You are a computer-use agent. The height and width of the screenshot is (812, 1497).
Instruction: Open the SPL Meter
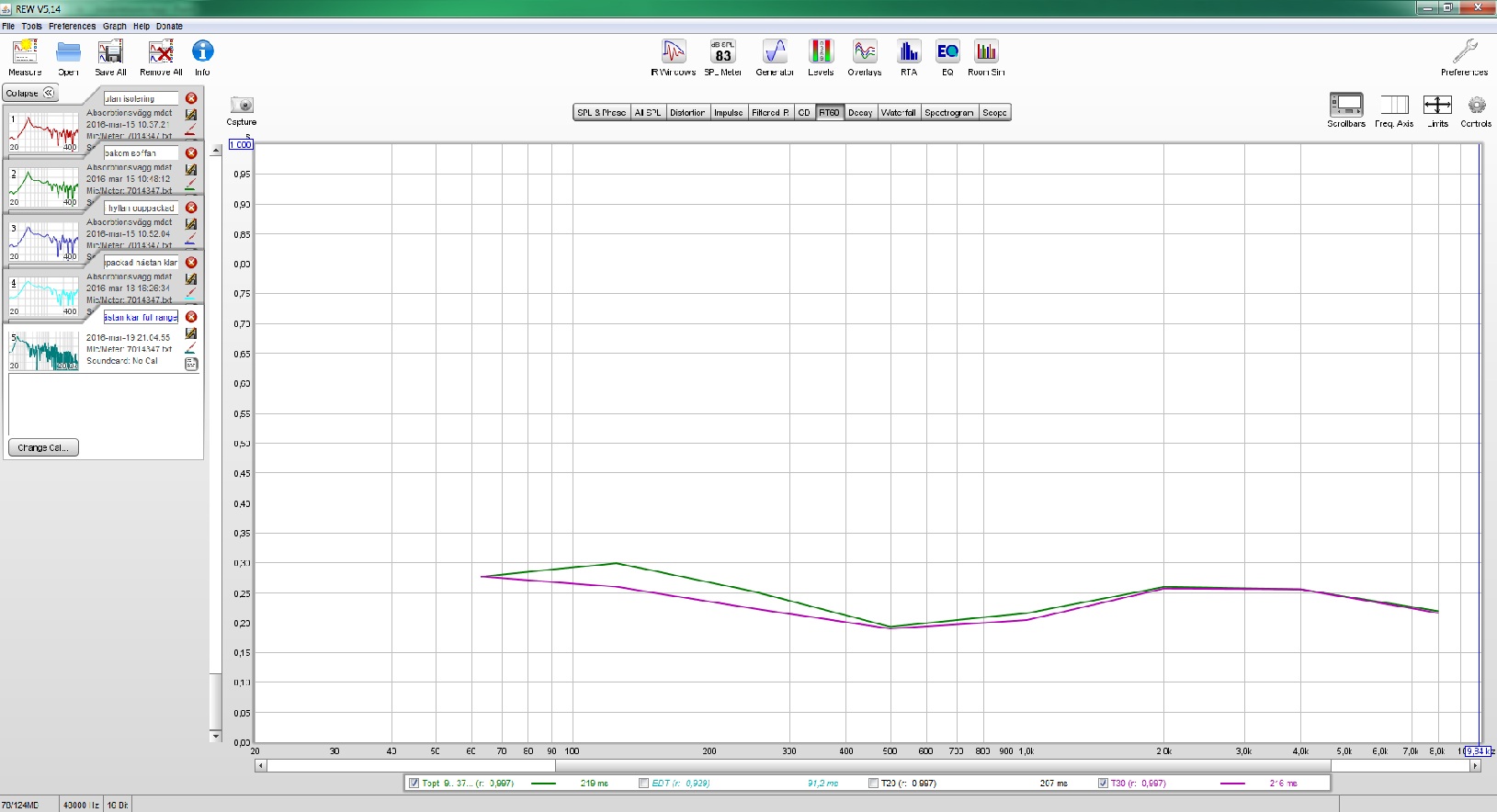click(x=722, y=53)
